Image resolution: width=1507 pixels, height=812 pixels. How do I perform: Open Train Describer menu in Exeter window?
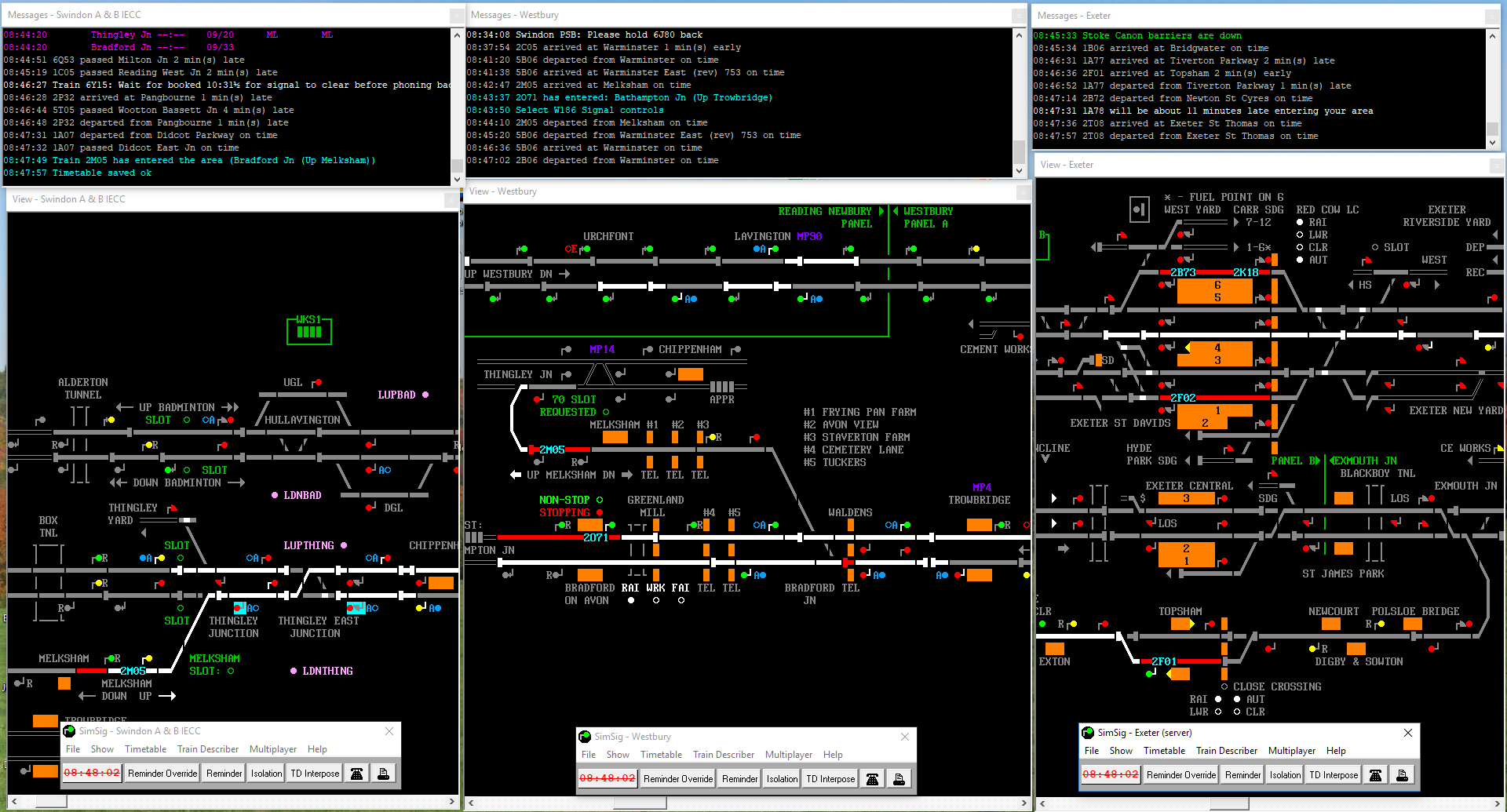1227,751
